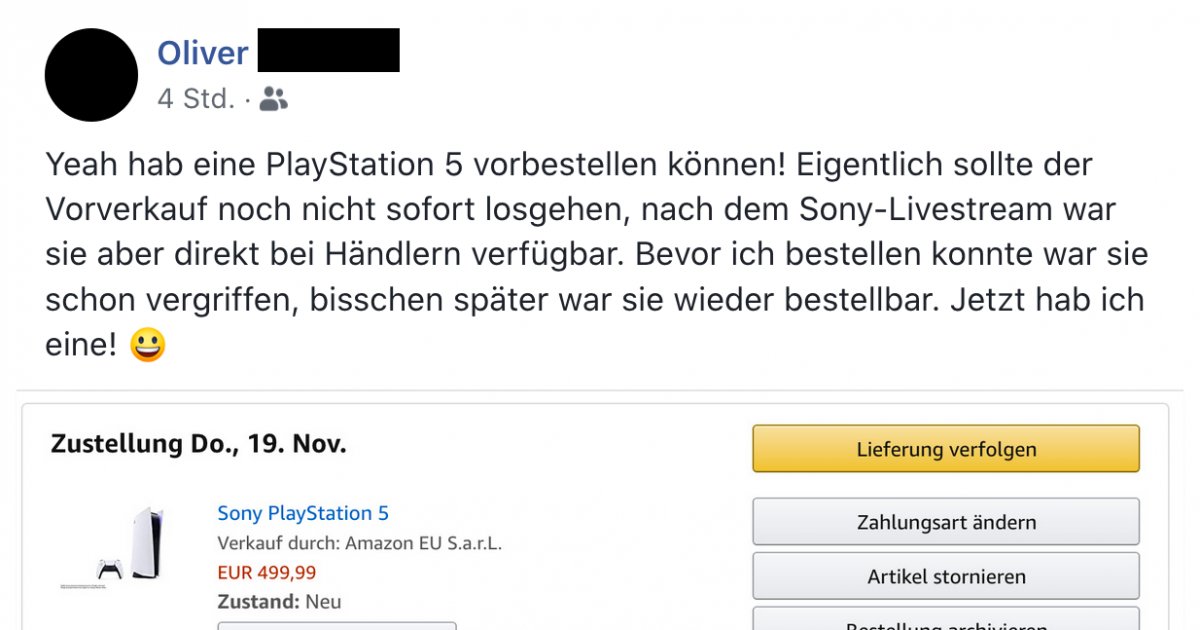Click the partially visible Bestellung archivieren button
Viewport: 1200px width, 630px height.
pos(945,621)
